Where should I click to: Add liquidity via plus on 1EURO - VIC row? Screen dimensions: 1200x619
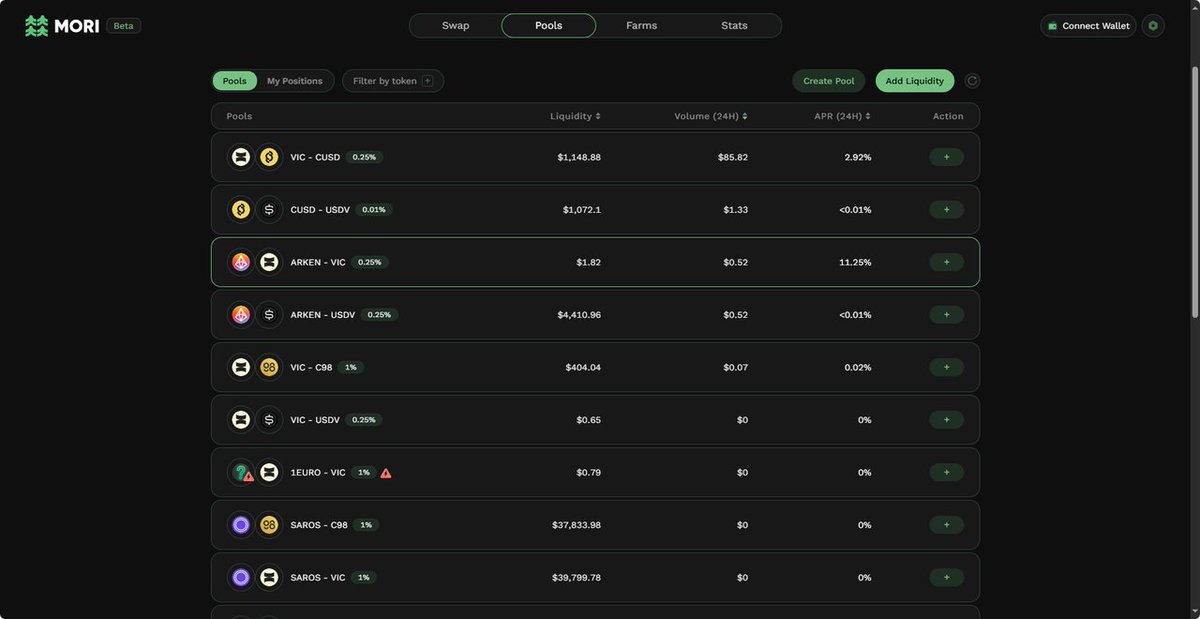coord(946,472)
